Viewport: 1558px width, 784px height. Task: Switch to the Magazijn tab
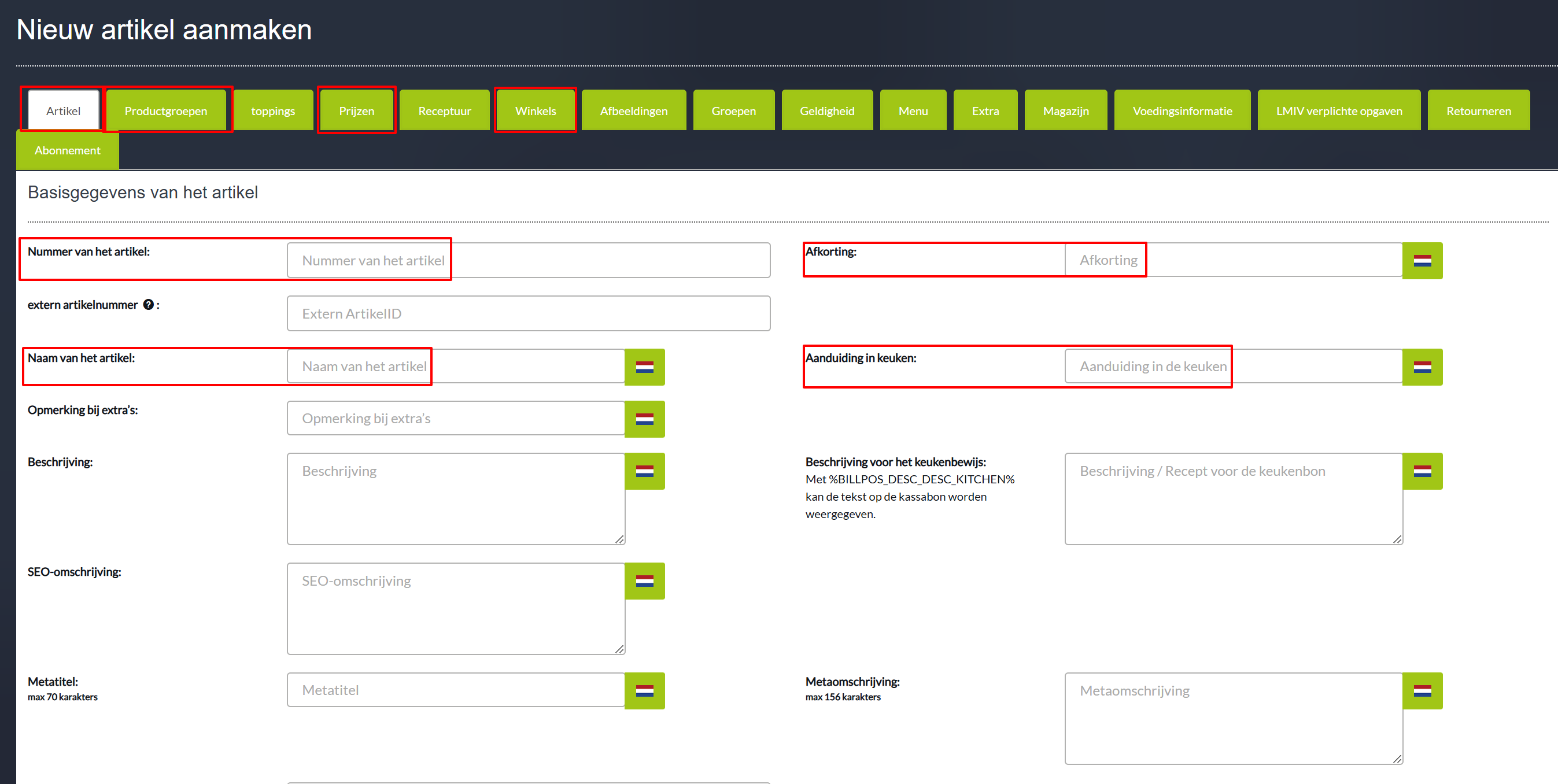coord(1066,110)
